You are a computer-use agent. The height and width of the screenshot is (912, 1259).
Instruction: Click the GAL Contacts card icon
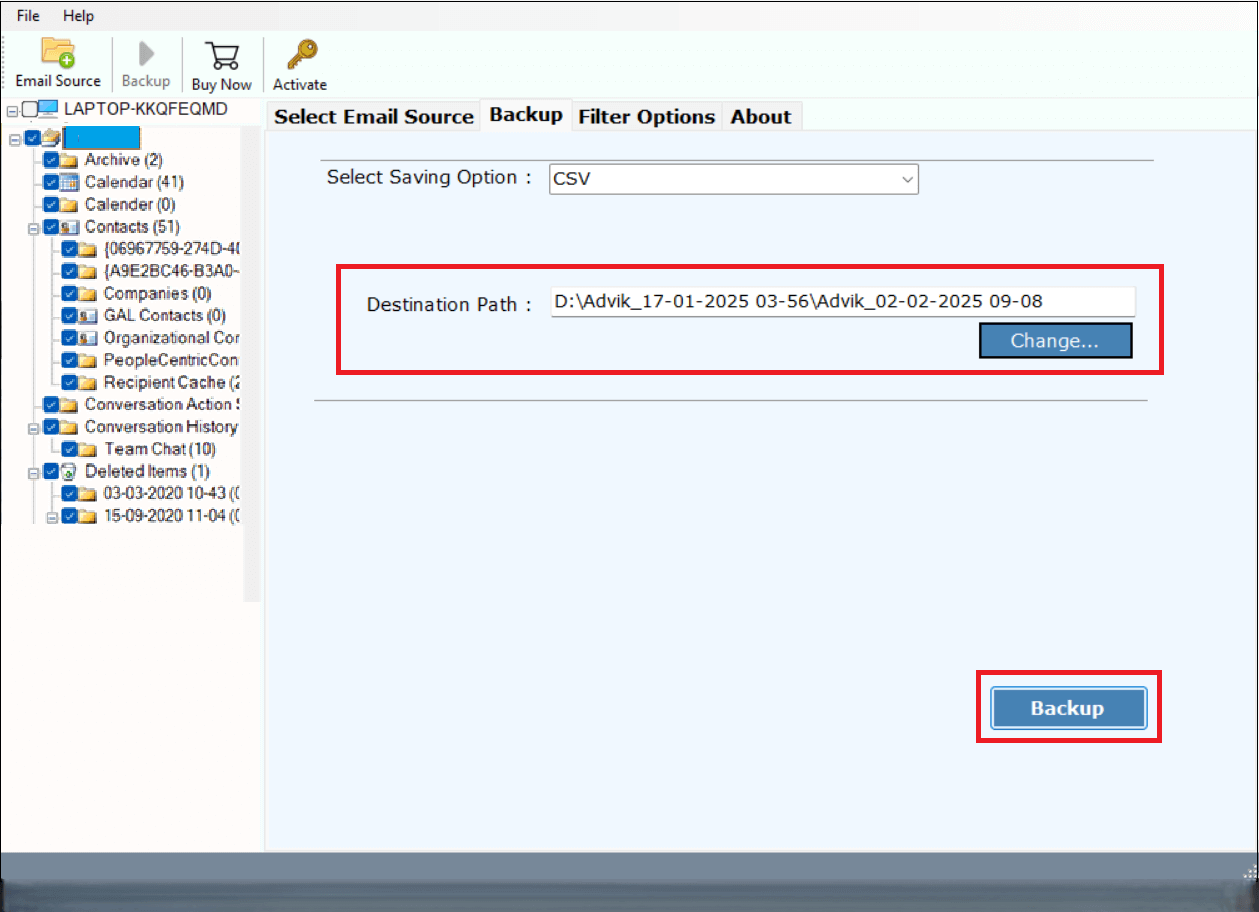(87, 316)
